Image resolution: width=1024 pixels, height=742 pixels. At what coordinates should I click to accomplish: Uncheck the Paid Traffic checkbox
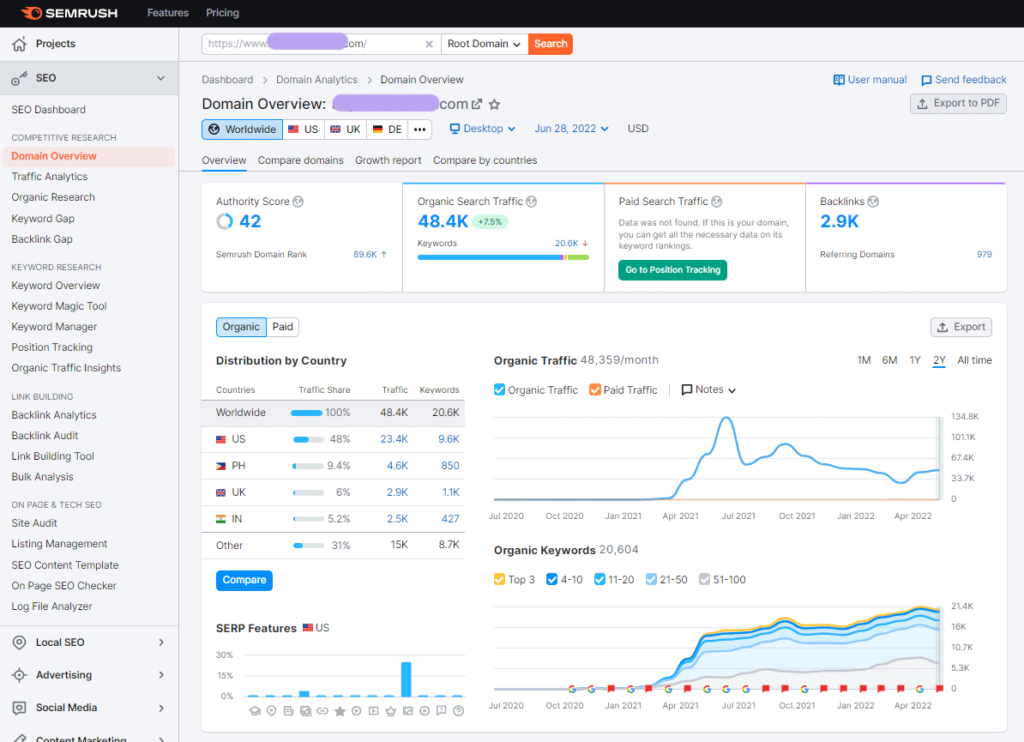coord(594,390)
